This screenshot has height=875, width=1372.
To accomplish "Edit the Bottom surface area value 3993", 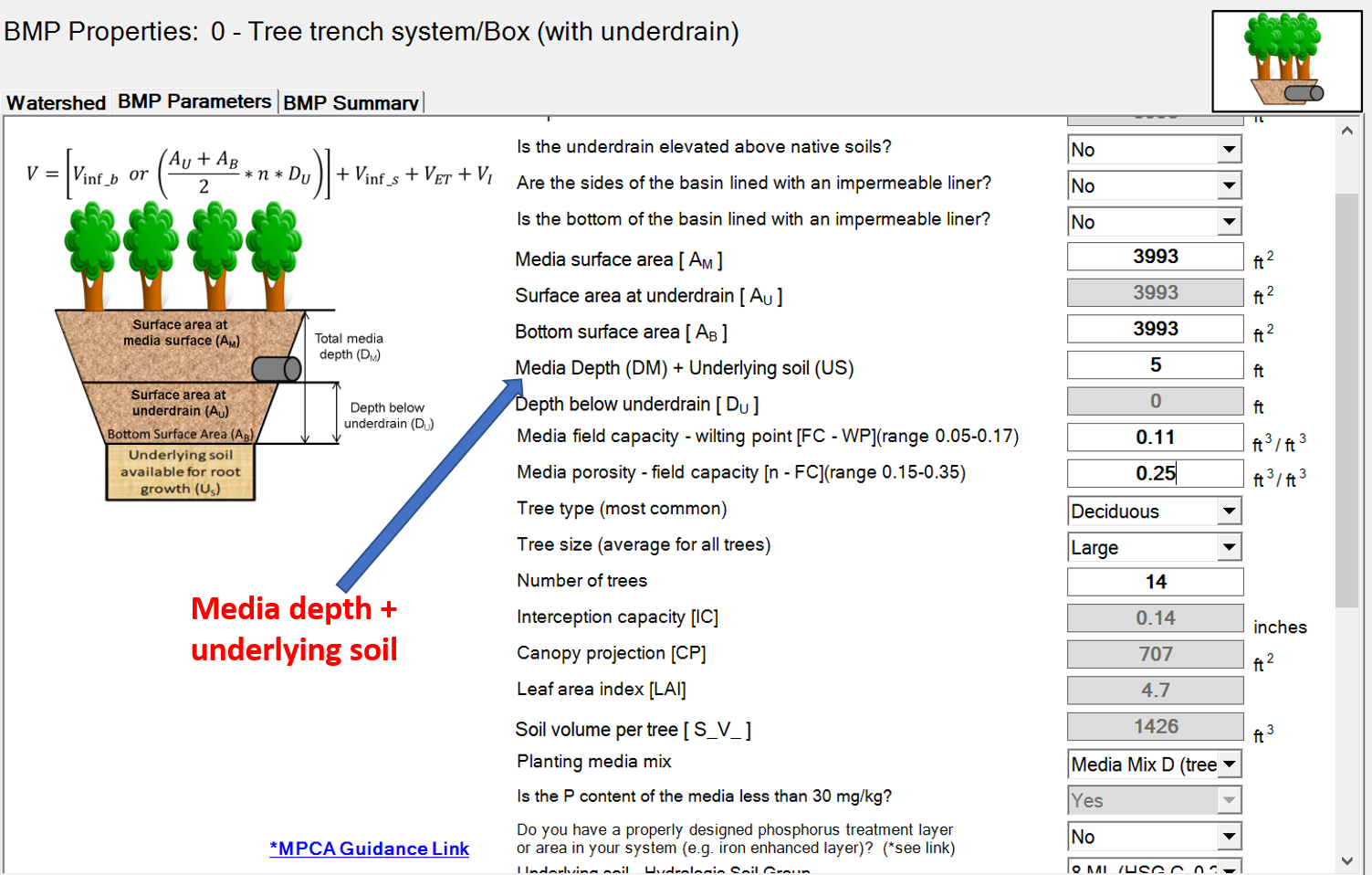I will click(x=1155, y=329).
